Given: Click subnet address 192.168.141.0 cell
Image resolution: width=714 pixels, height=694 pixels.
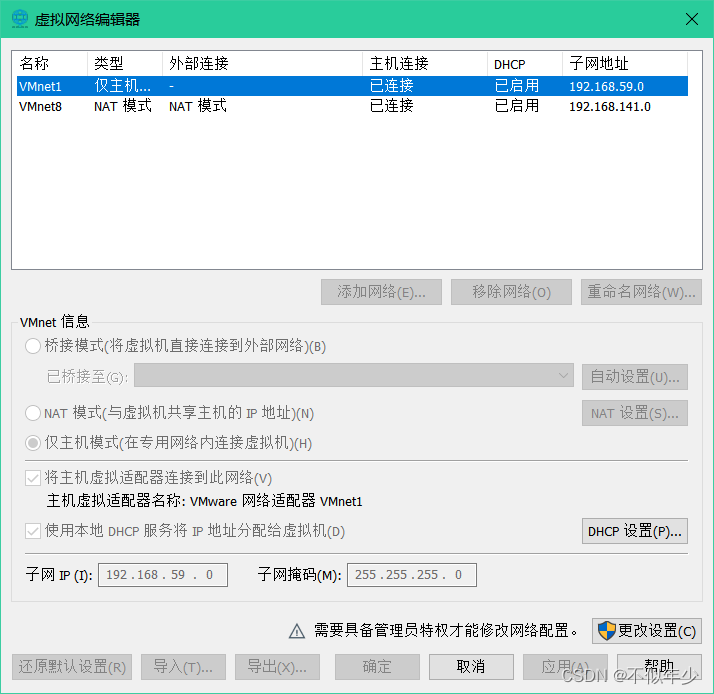Looking at the screenshot, I should pos(610,107).
